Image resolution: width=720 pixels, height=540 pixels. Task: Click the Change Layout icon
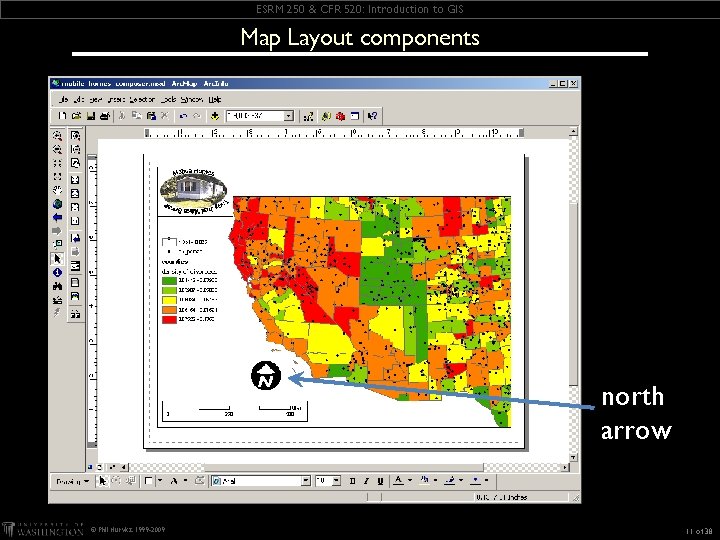(75, 314)
